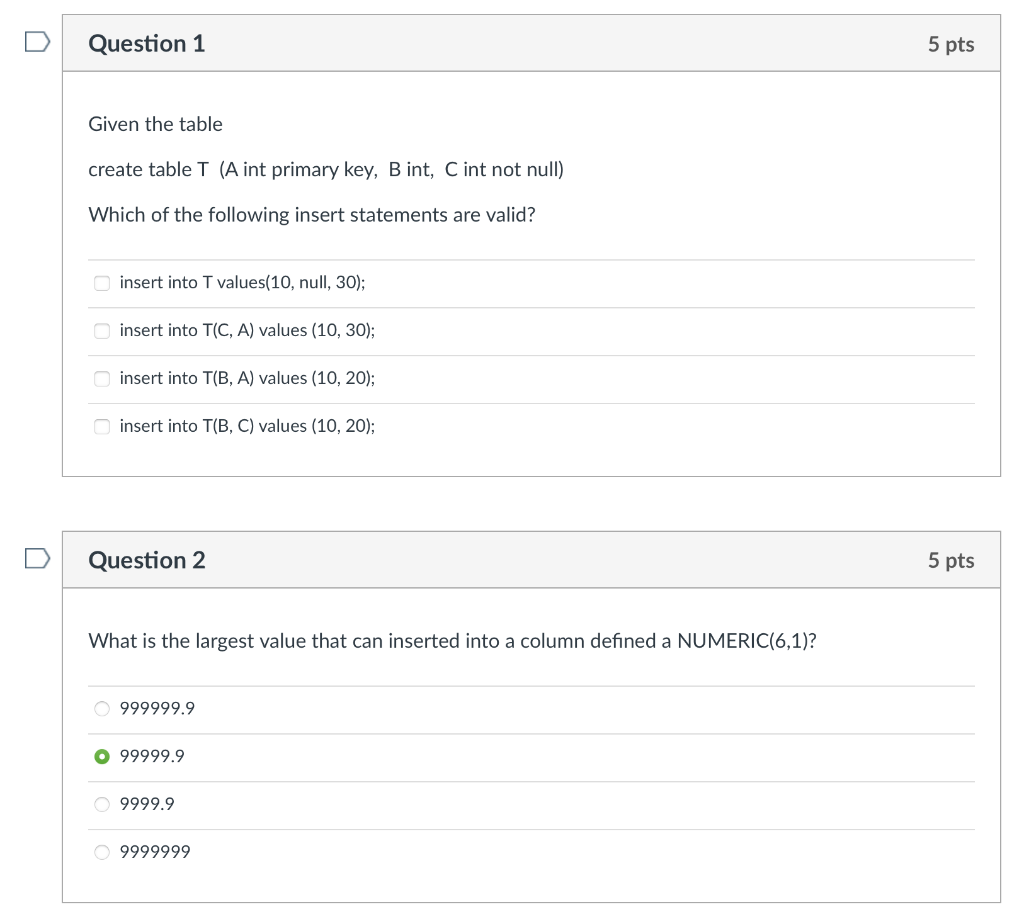Click the Question 1 header
This screenshot has height=919, width=1024.
coord(147,43)
